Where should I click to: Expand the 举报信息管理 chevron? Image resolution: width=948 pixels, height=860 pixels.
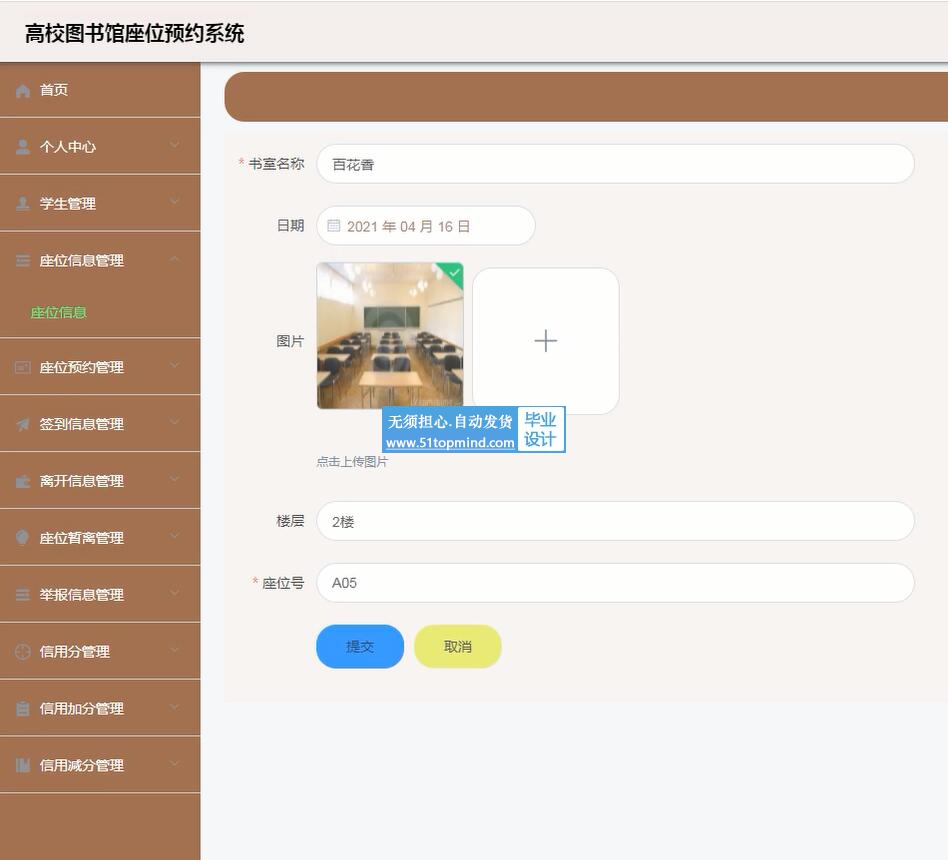tap(175, 593)
